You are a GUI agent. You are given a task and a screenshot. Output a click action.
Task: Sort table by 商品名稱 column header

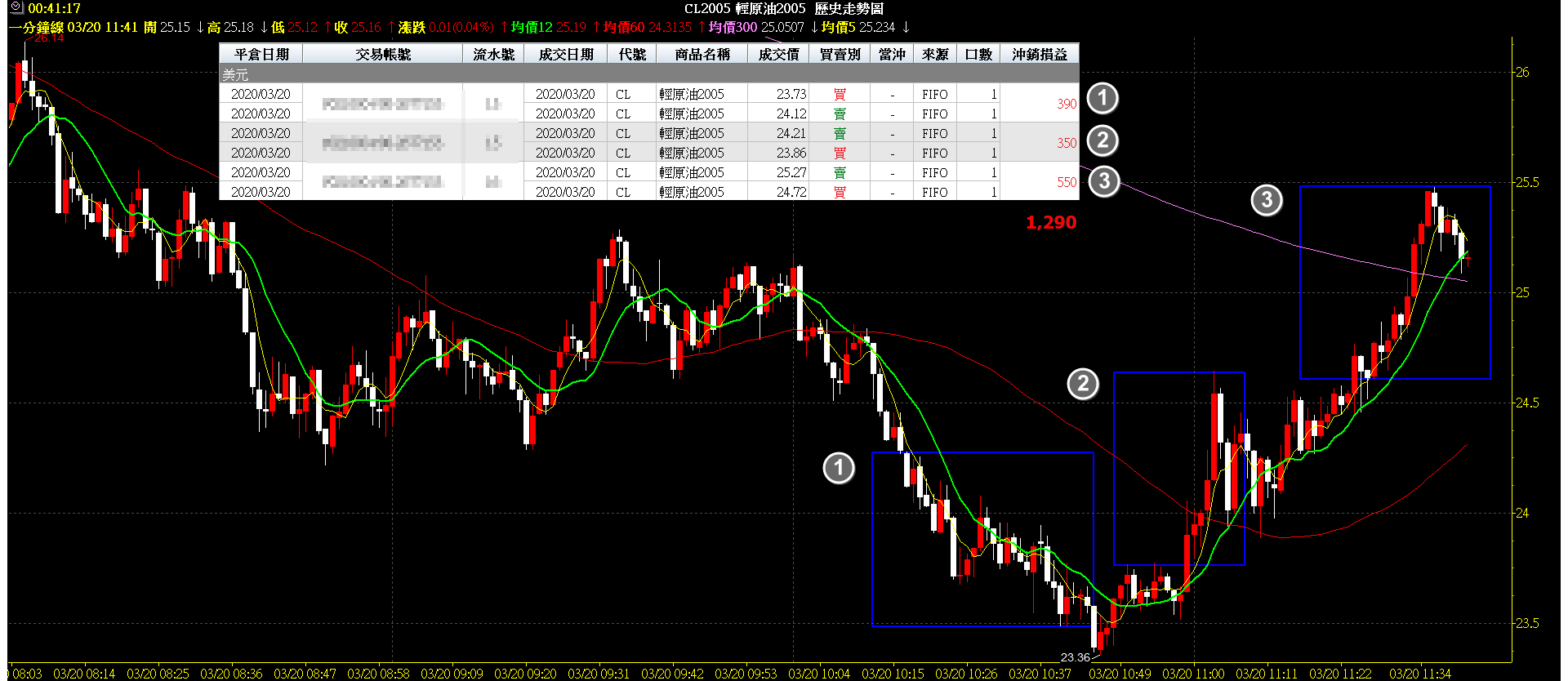702,54
